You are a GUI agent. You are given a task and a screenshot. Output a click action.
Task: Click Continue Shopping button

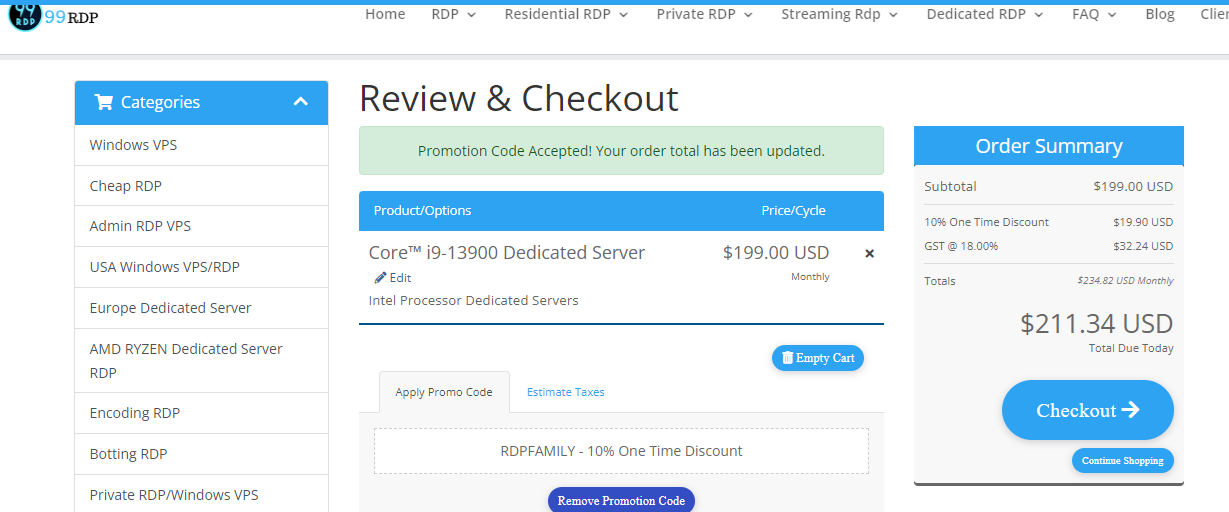pyautogui.click(x=1123, y=461)
